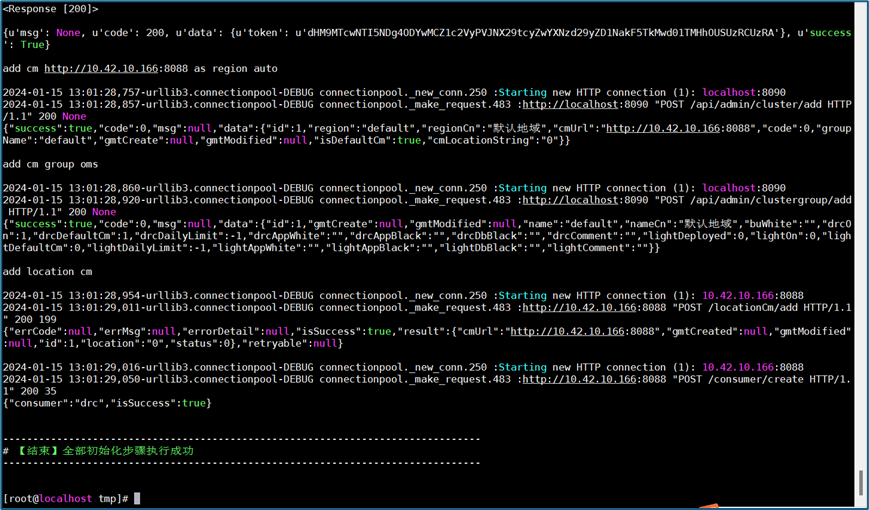The image size is (869, 510).
Task: Click the {"consumer":"drc","isSuccess":true} output line
Action: click(x=107, y=403)
